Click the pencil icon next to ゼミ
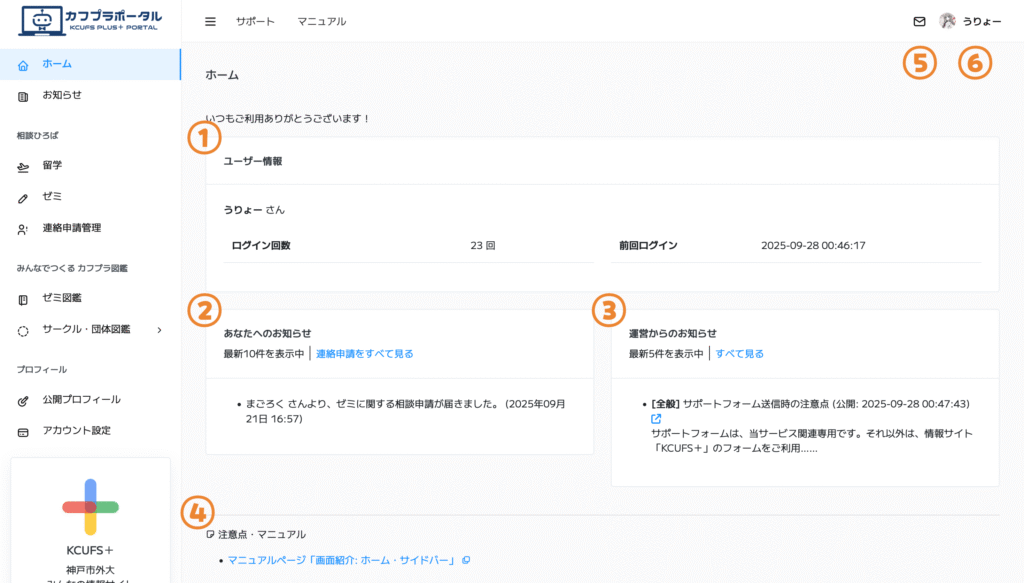The height and width of the screenshot is (583, 1024). 24,197
